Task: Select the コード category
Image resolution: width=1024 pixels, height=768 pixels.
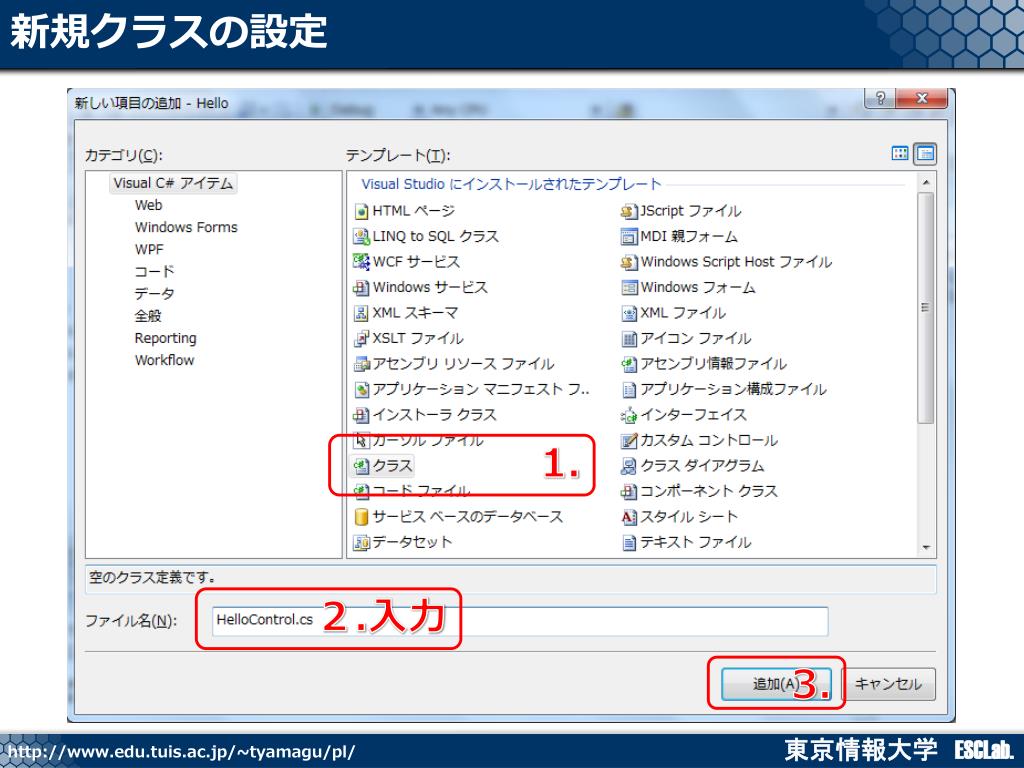Action: [x=154, y=272]
